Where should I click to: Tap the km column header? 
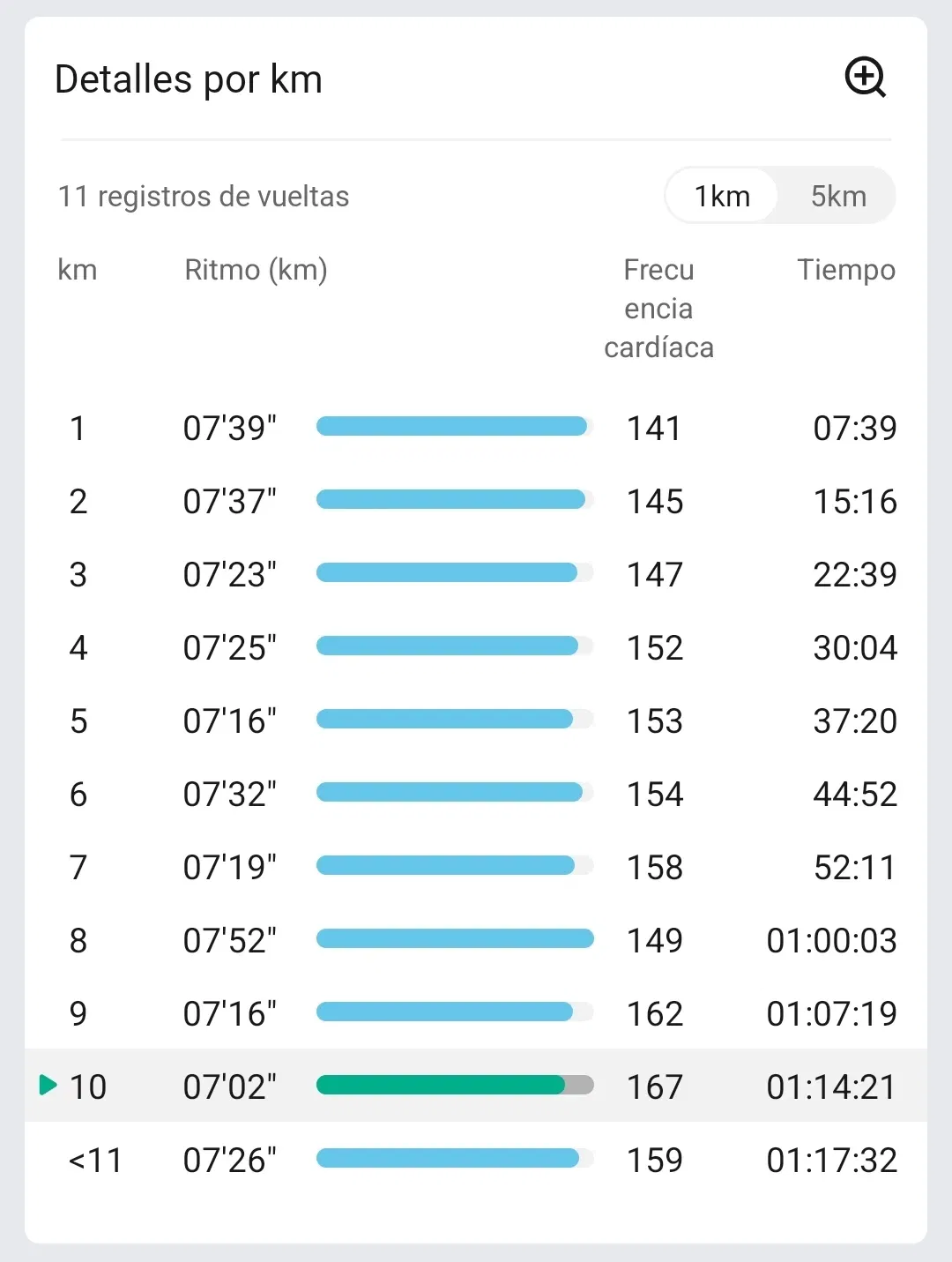tap(78, 270)
